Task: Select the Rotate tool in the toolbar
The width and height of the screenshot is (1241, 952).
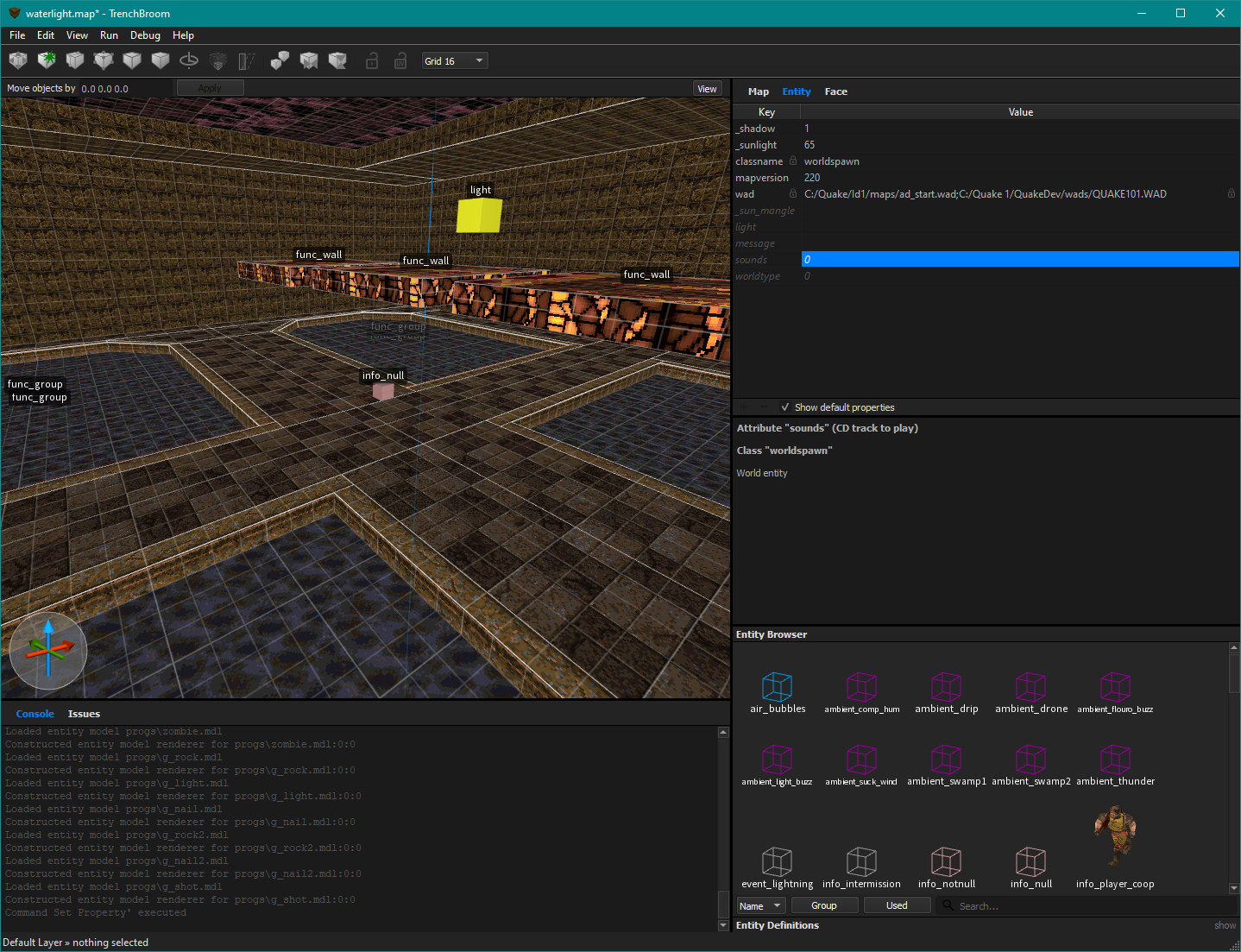Action: (x=189, y=60)
